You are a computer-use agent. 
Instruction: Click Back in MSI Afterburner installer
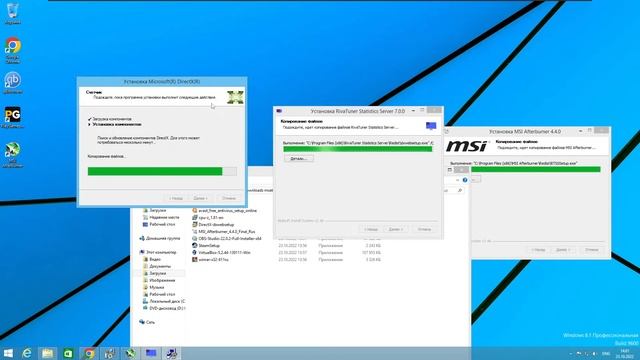(538, 249)
